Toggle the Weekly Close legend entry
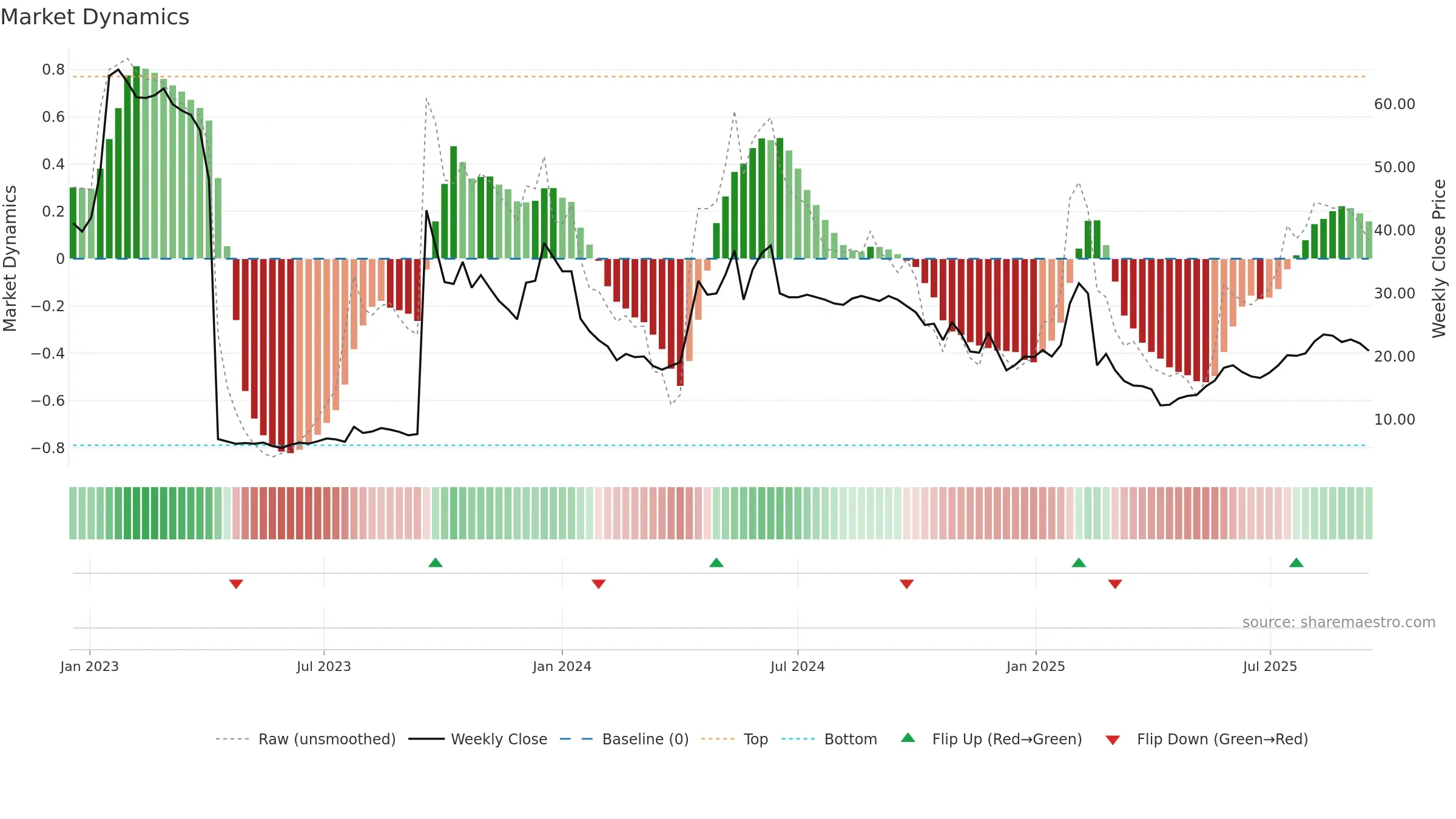 click(477, 739)
